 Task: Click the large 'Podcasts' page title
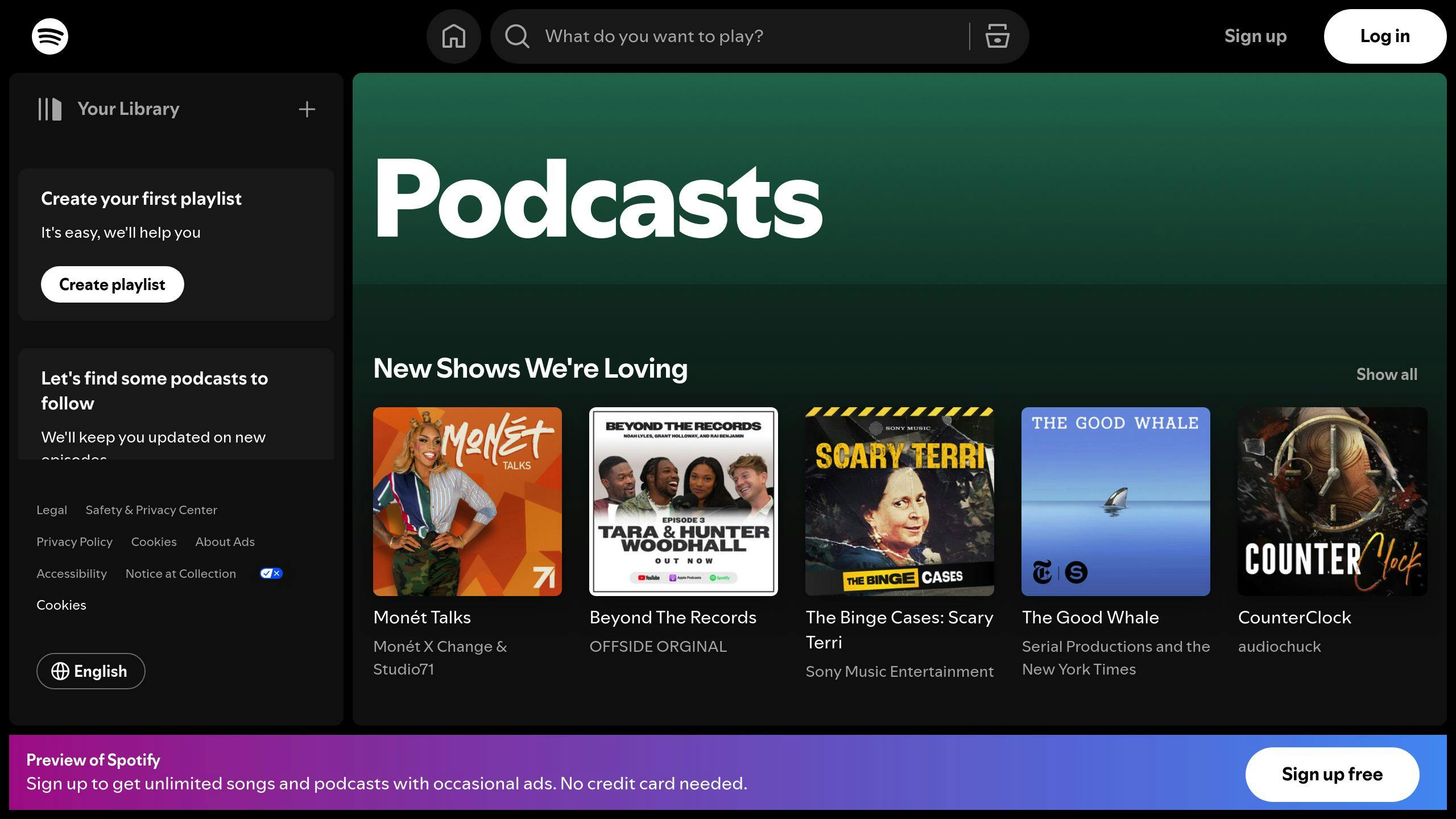coord(598,198)
